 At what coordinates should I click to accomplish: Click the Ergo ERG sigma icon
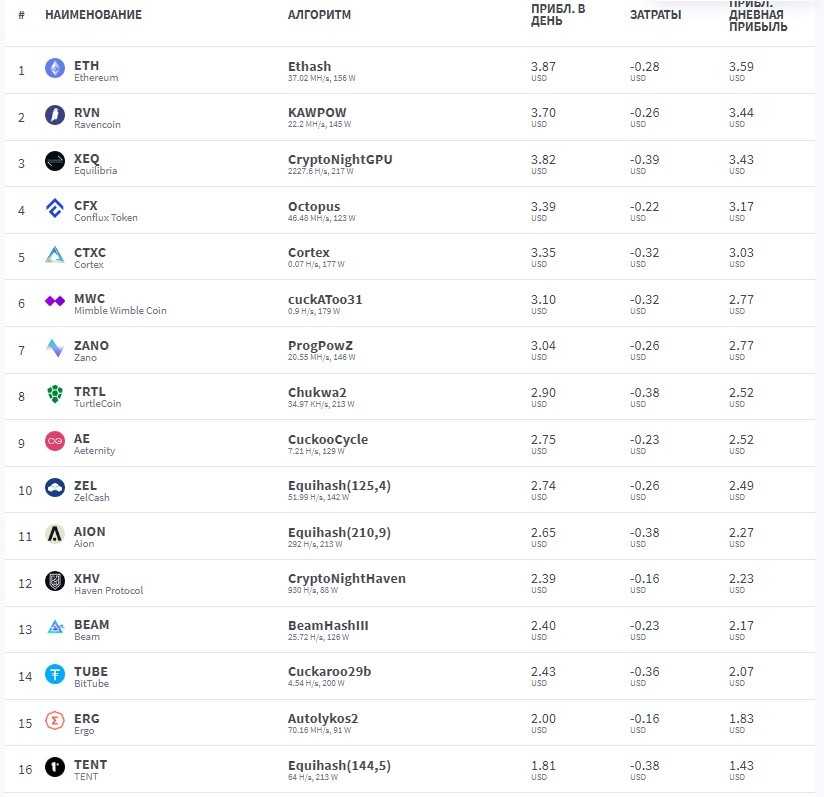click(55, 720)
